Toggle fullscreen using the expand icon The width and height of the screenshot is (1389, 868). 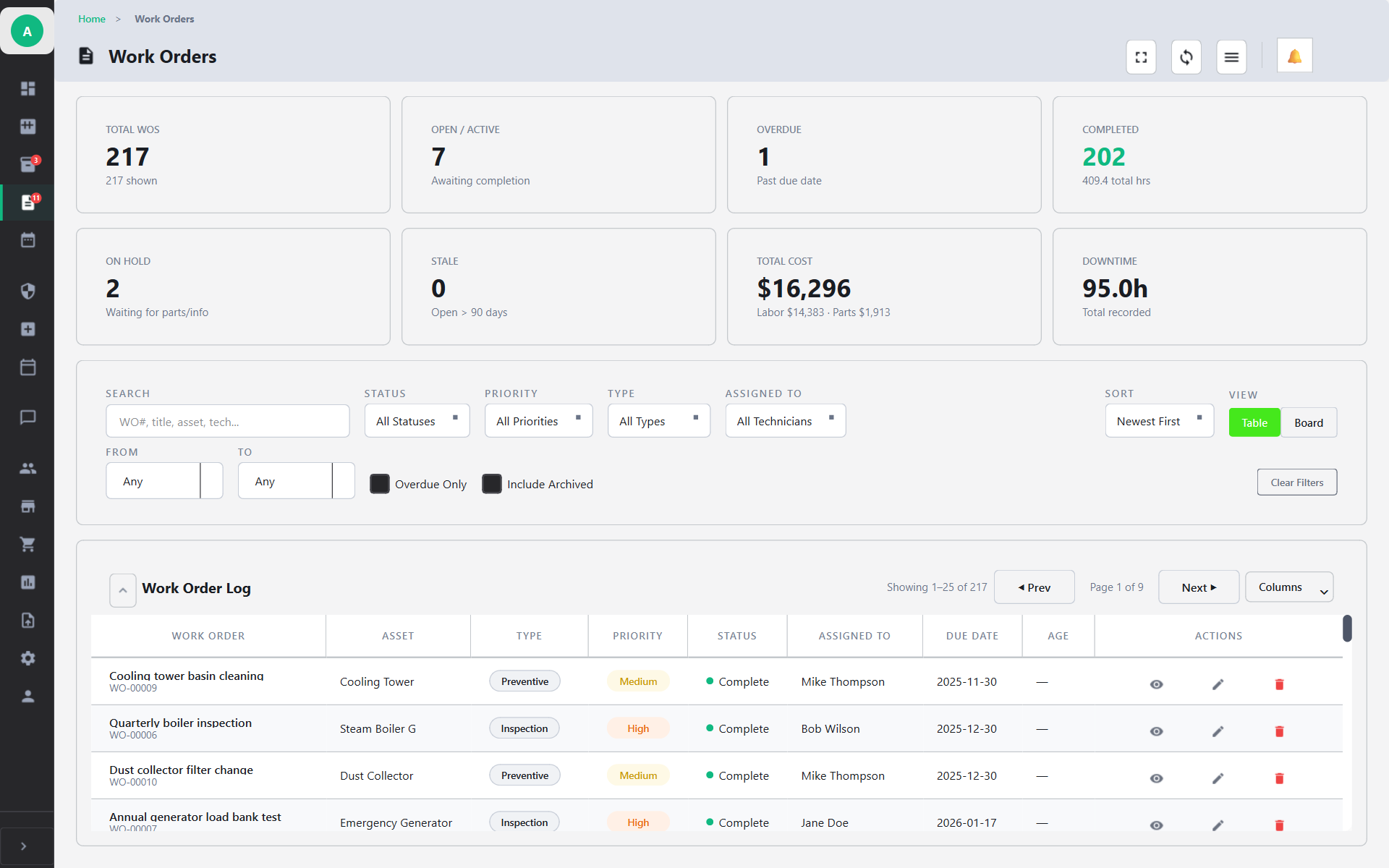click(x=1141, y=56)
